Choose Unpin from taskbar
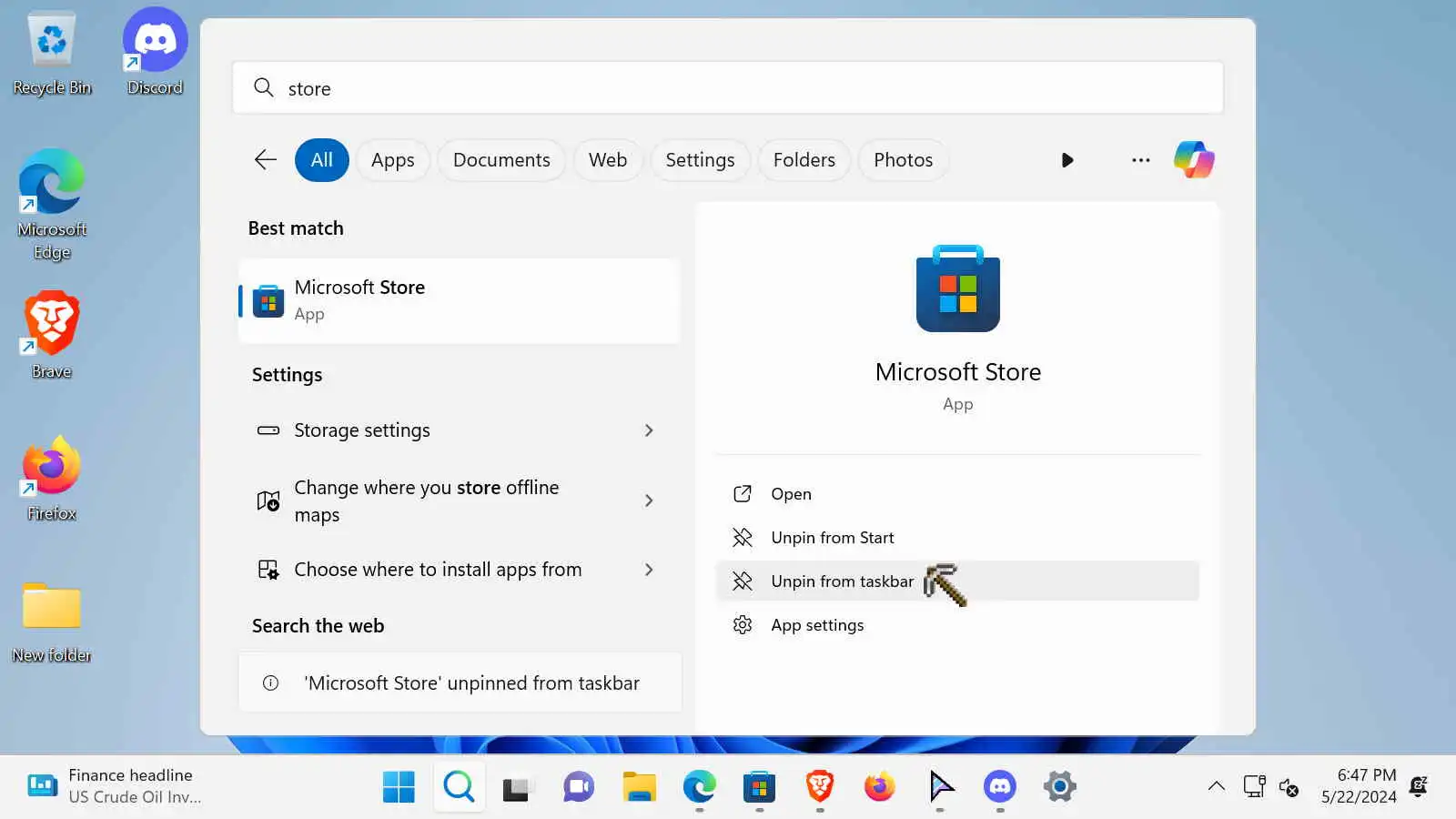 tap(957, 581)
